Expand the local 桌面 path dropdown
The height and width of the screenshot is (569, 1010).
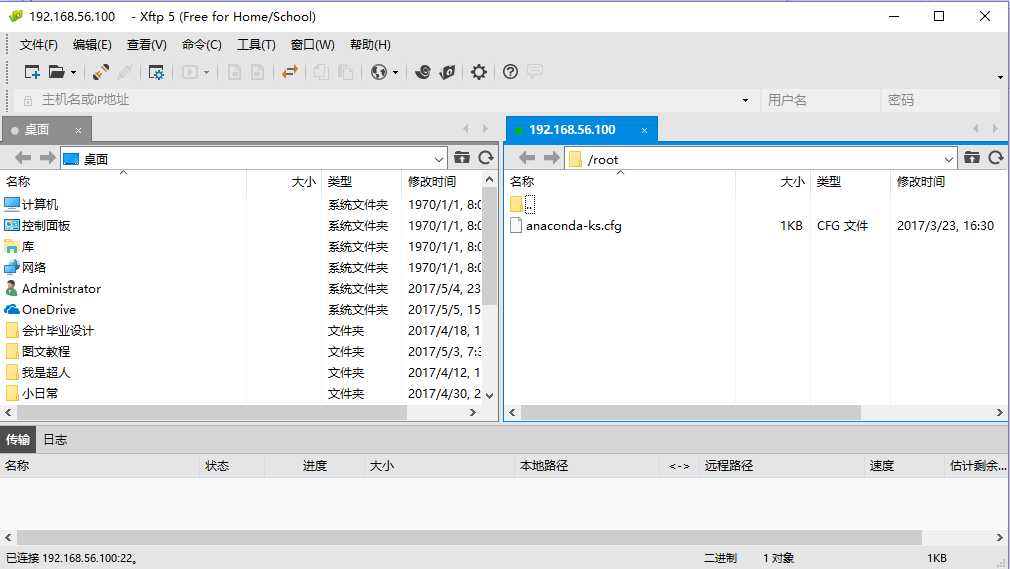point(439,159)
